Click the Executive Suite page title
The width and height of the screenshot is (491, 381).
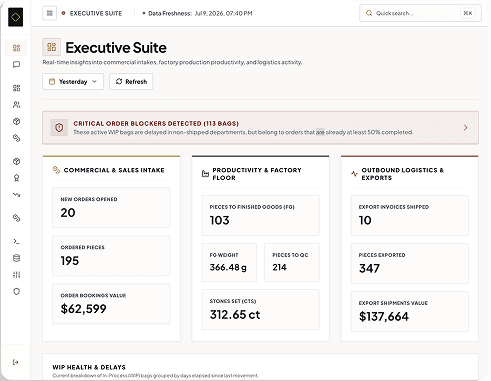(116, 48)
